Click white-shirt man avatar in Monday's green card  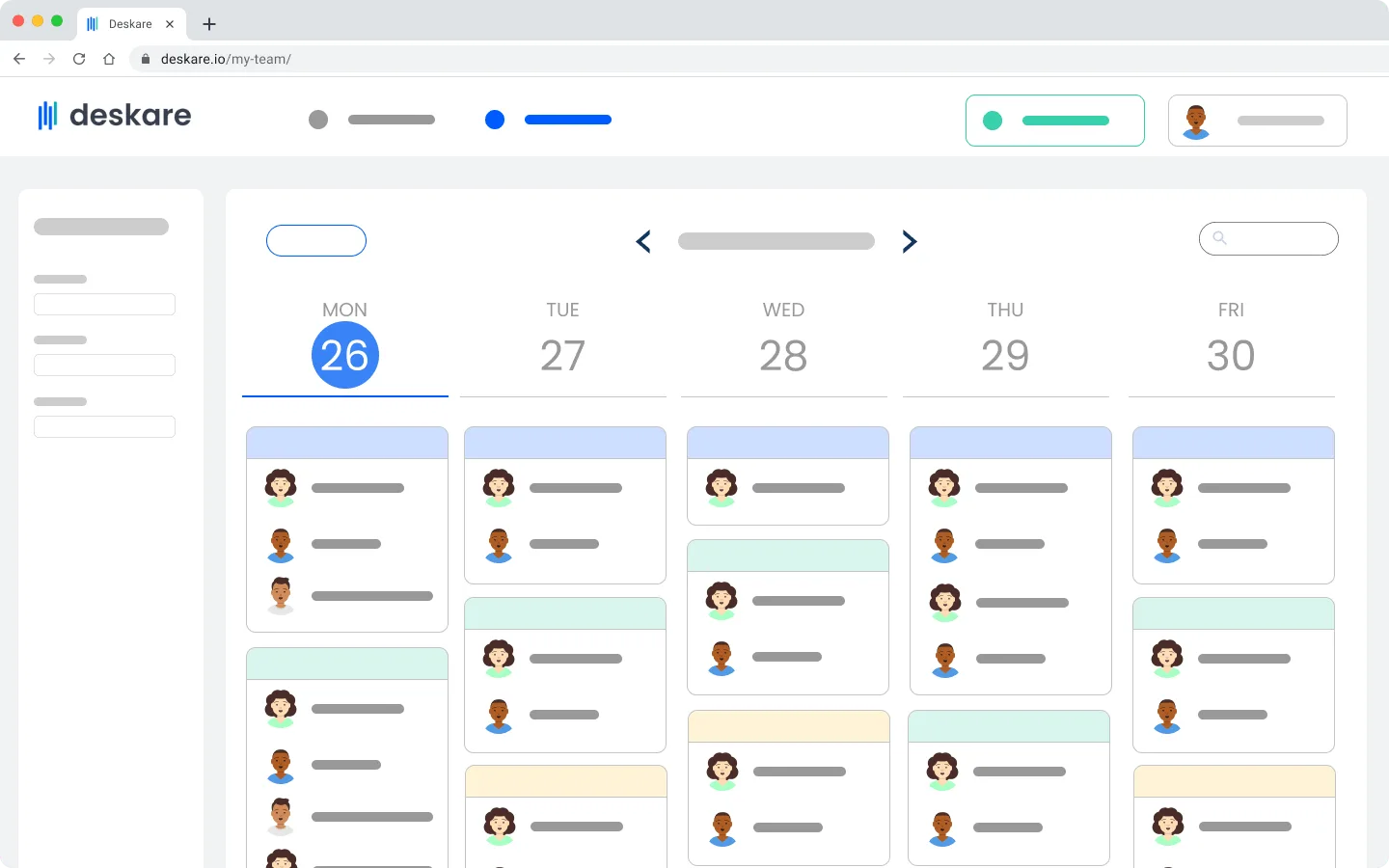click(x=281, y=817)
